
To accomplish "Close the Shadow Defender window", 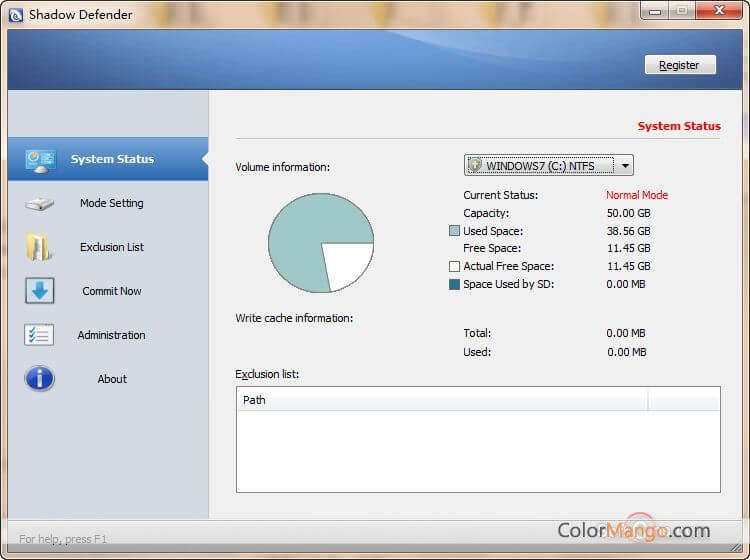I will [x=719, y=10].
